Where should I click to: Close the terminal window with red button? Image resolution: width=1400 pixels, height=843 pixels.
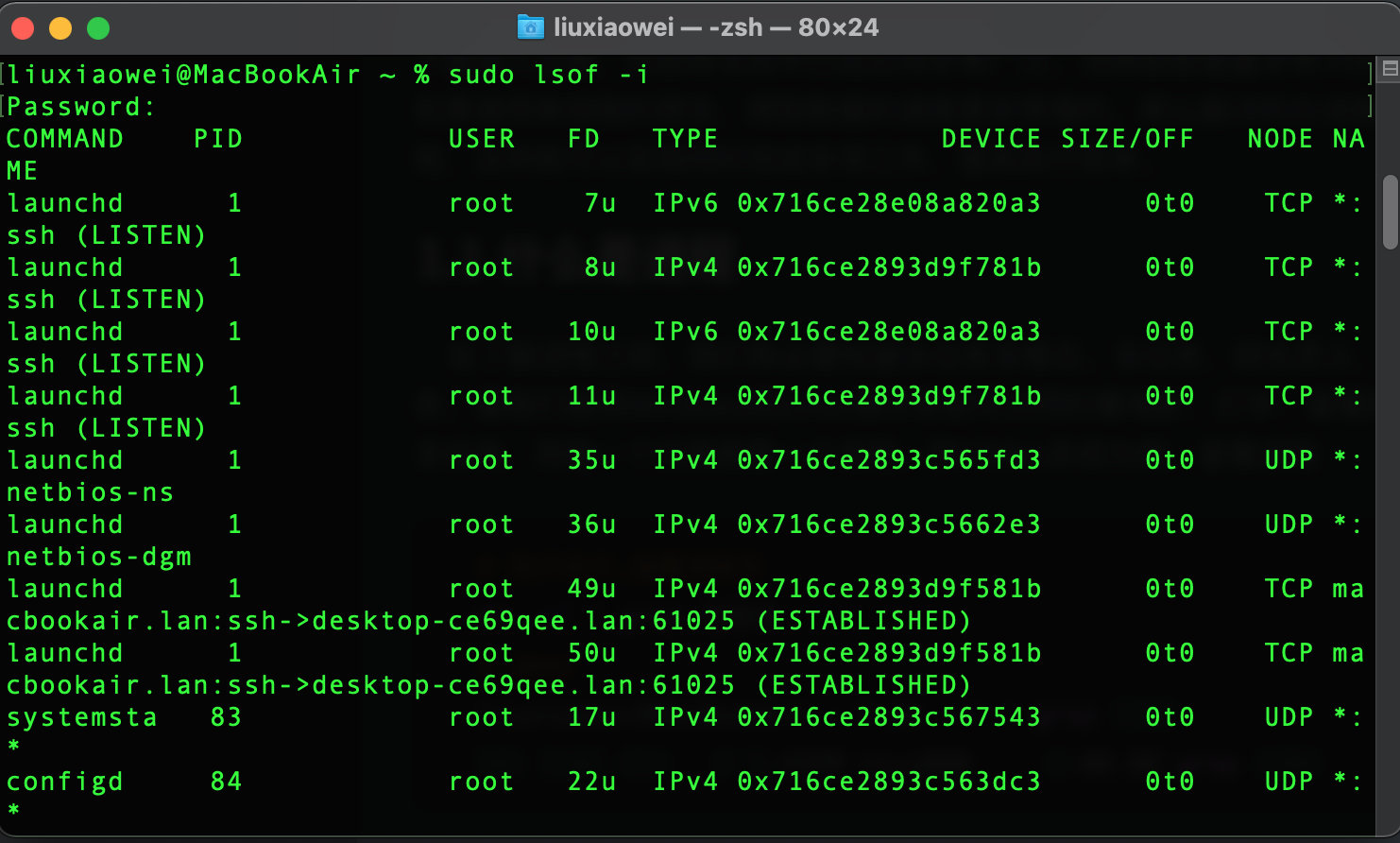tap(23, 28)
